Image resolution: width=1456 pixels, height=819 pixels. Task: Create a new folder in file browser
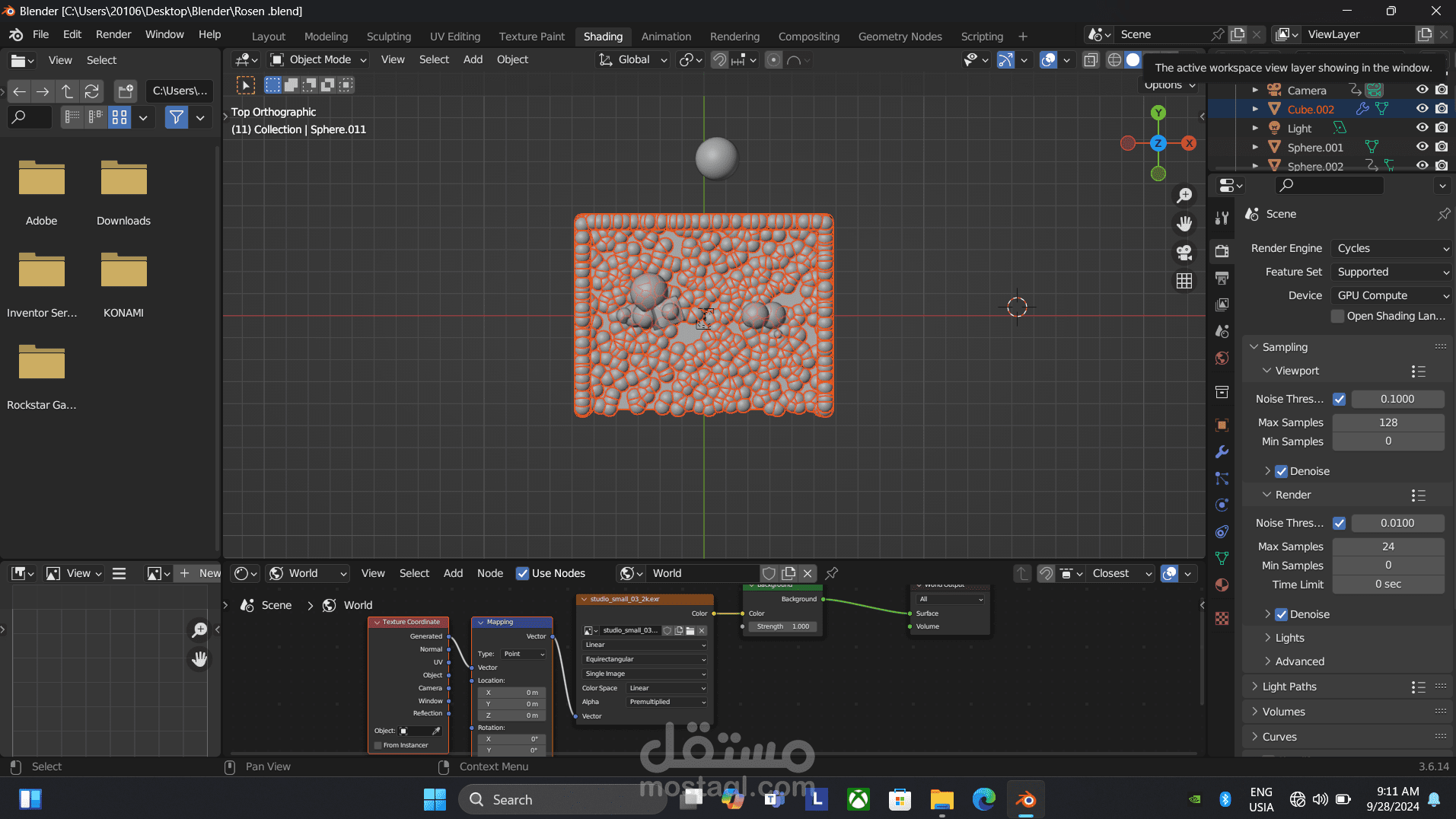pos(125,91)
